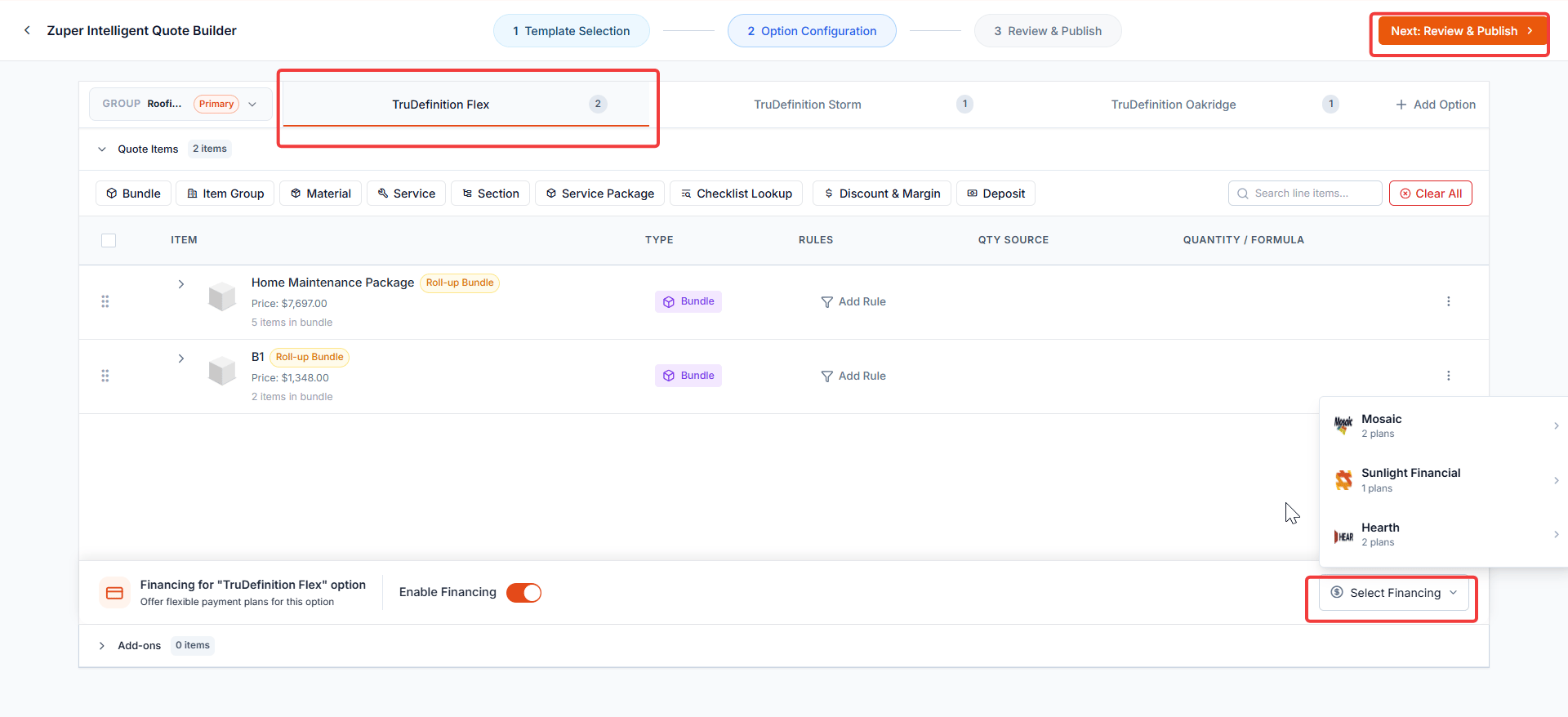Go to step 3 Review & Publish
1568x717 pixels.
1048,31
